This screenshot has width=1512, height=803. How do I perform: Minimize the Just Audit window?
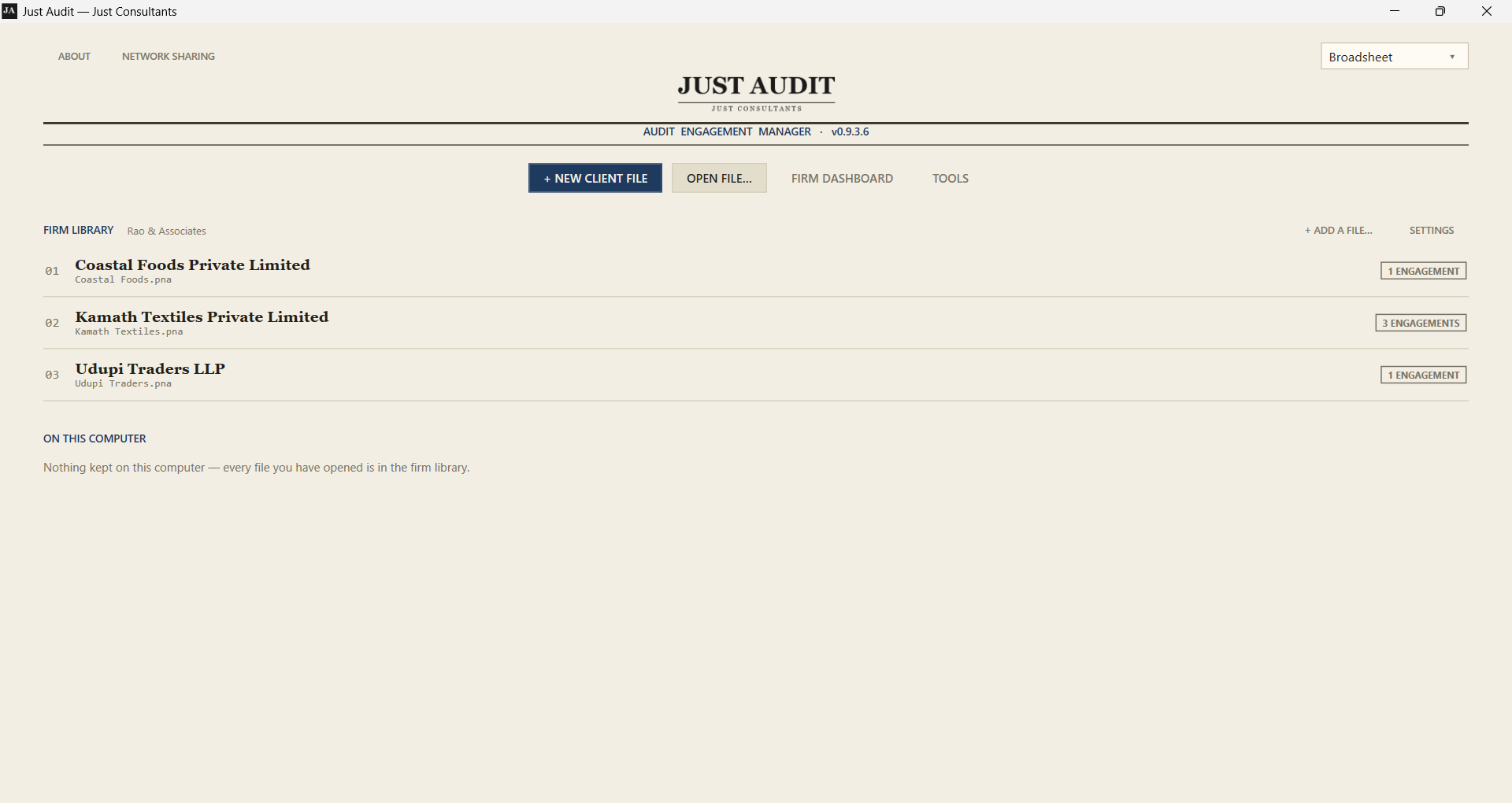coord(1395,11)
